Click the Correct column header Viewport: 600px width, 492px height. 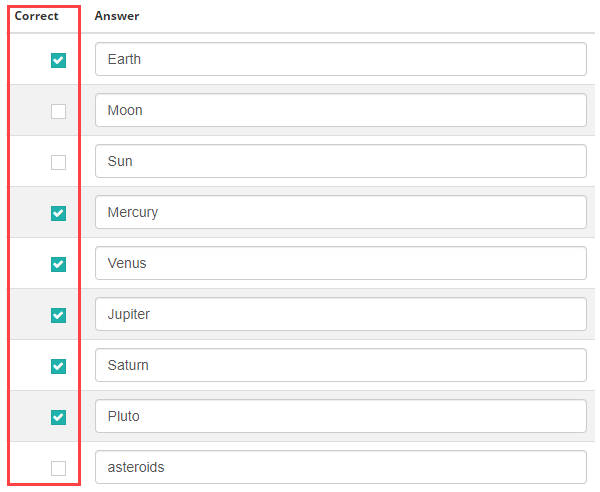36,16
